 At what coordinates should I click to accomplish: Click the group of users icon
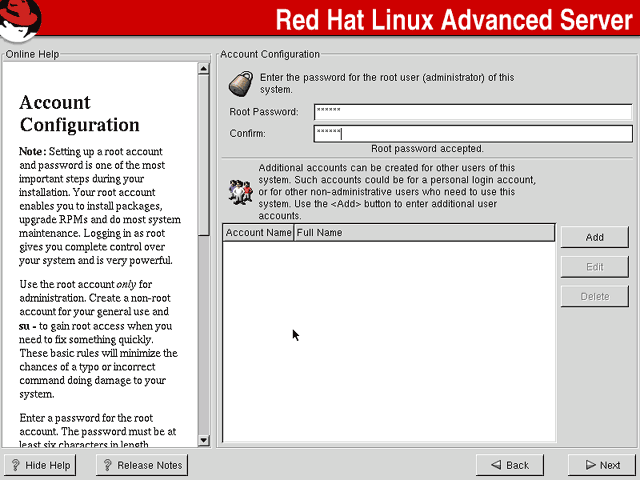point(241,192)
